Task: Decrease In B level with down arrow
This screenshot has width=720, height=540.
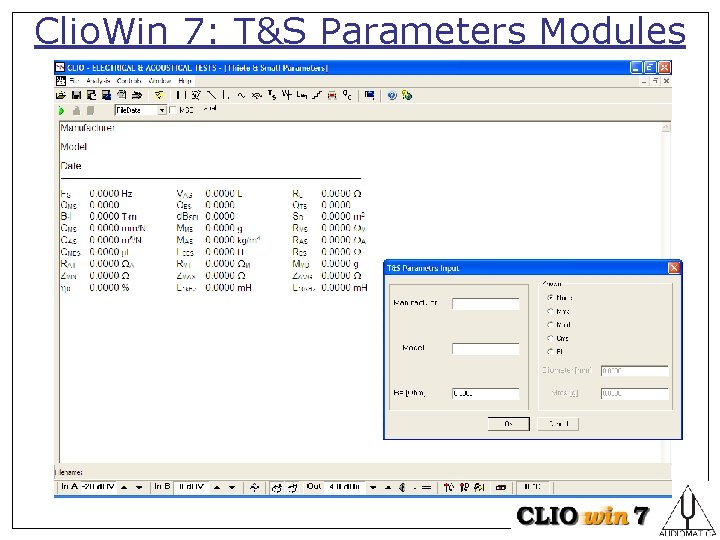Action: click(232, 488)
